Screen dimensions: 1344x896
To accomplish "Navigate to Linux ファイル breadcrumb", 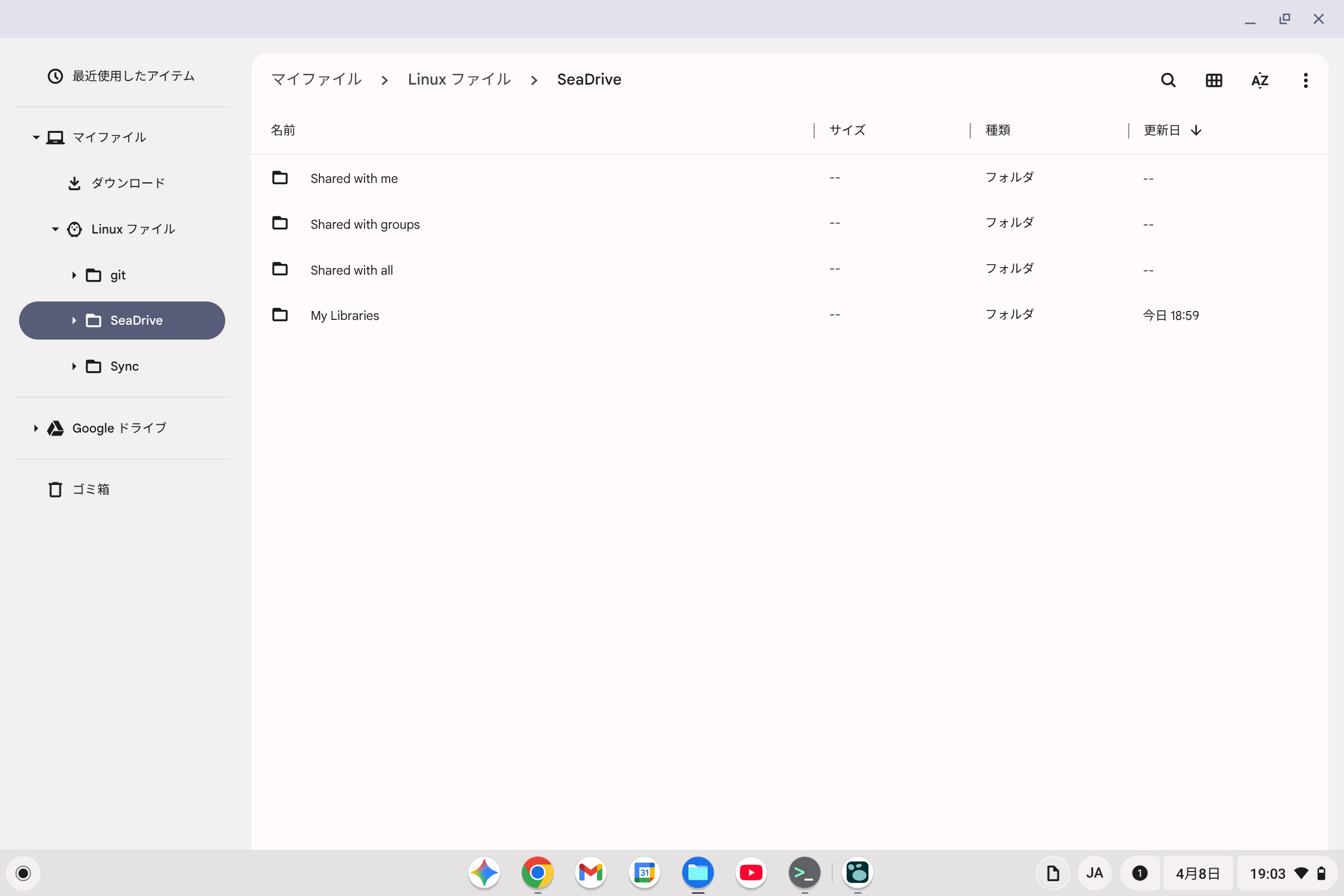I will point(459,79).
